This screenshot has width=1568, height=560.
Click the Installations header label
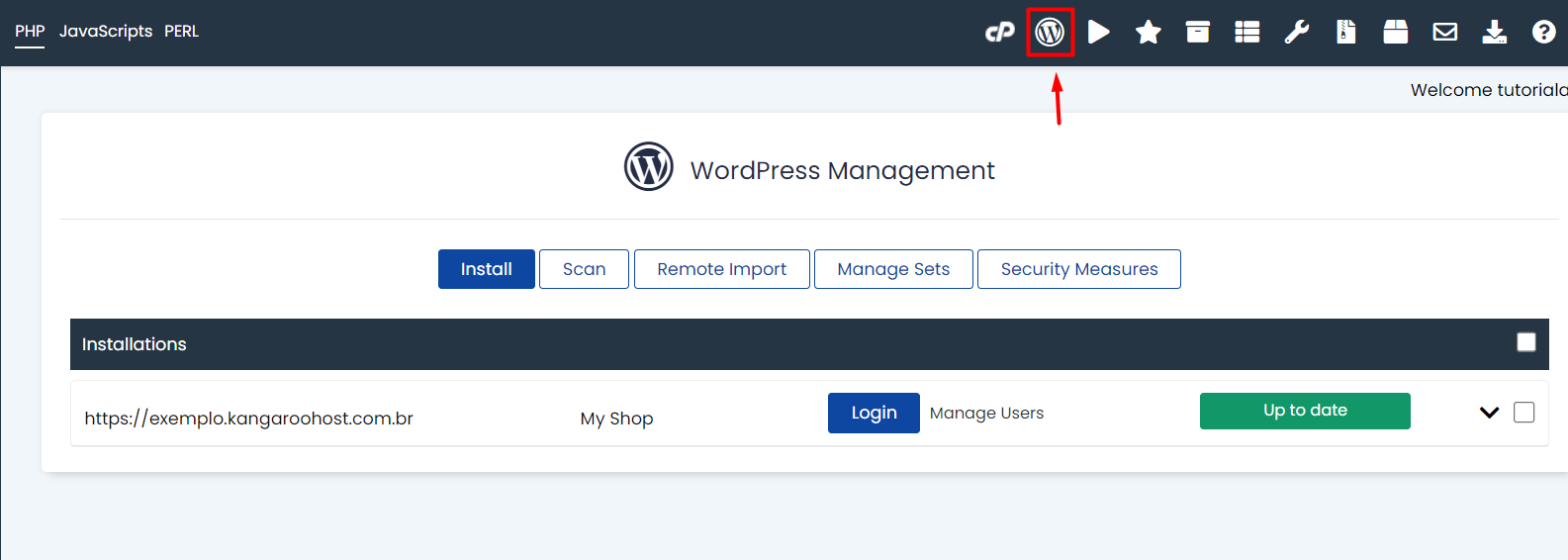134,344
